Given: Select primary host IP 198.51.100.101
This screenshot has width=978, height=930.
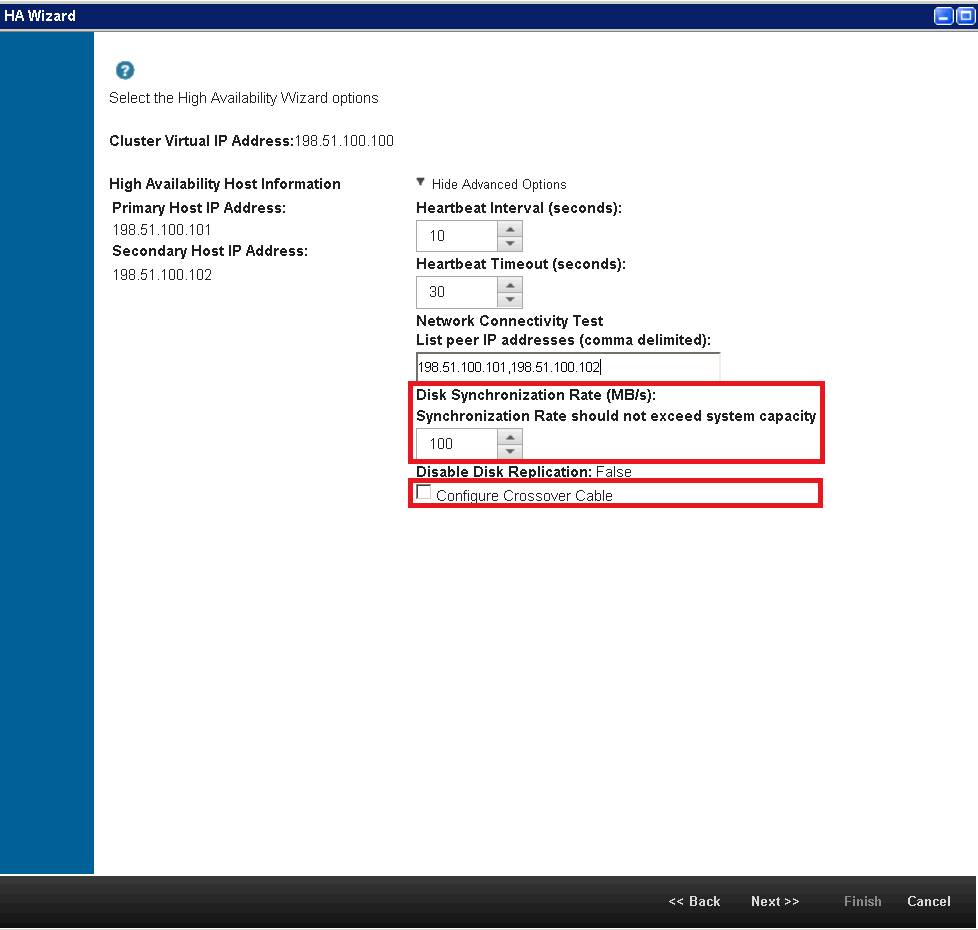Looking at the screenshot, I should [162, 230].
